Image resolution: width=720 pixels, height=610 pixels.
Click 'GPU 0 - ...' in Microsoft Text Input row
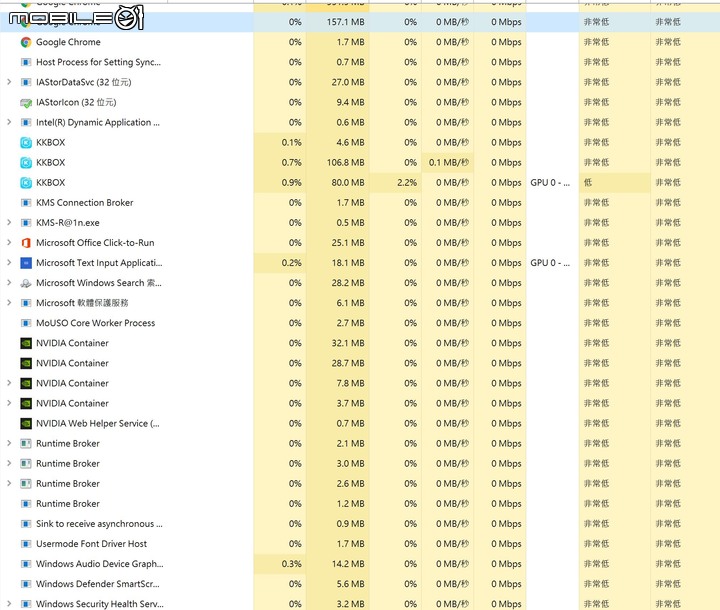point(550,263)
